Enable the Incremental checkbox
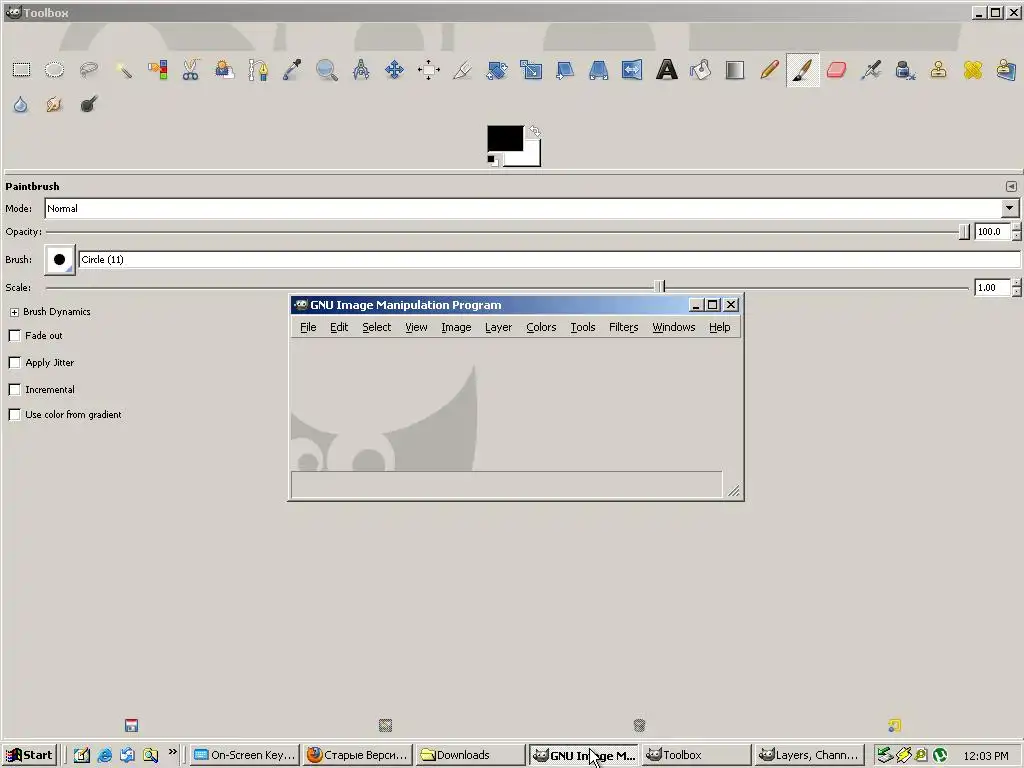Screen dimensions: 1024x768 14,390
